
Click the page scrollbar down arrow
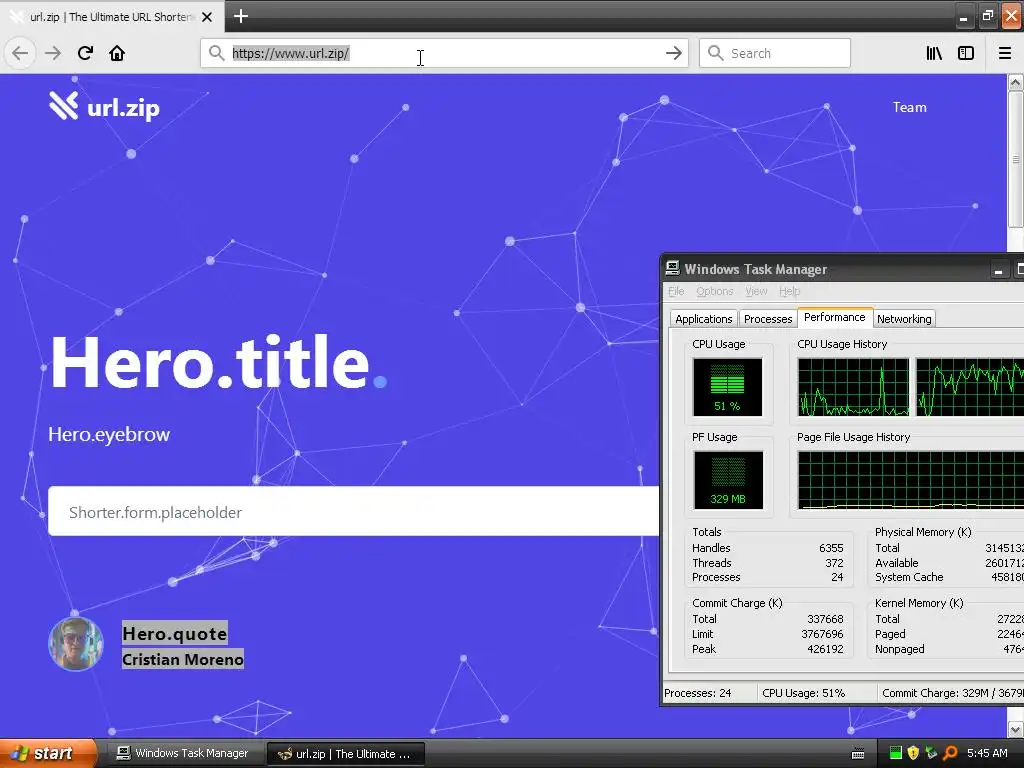pos(1015,729)
